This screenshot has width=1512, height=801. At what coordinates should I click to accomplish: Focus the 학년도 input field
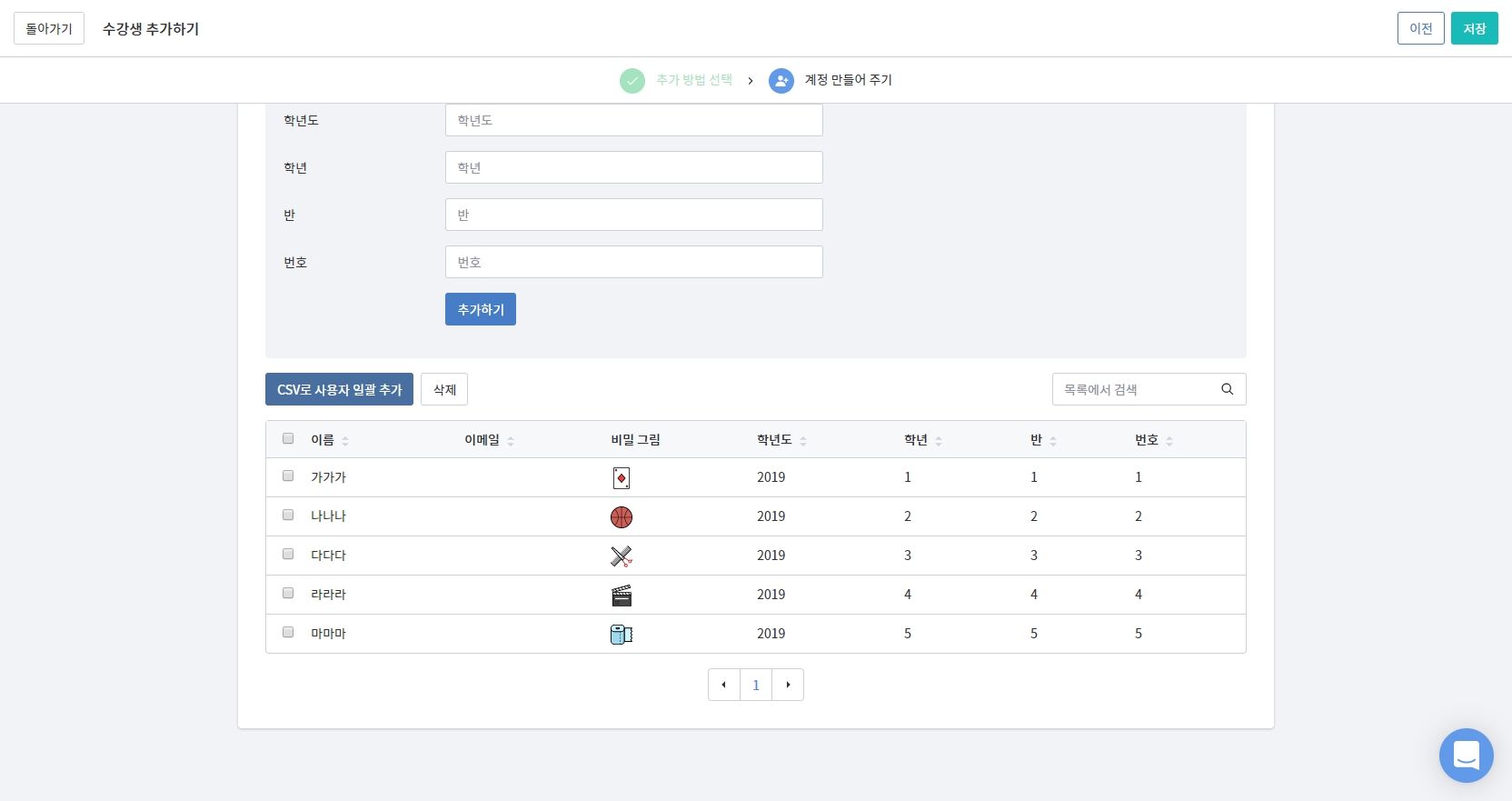[633, 120]
